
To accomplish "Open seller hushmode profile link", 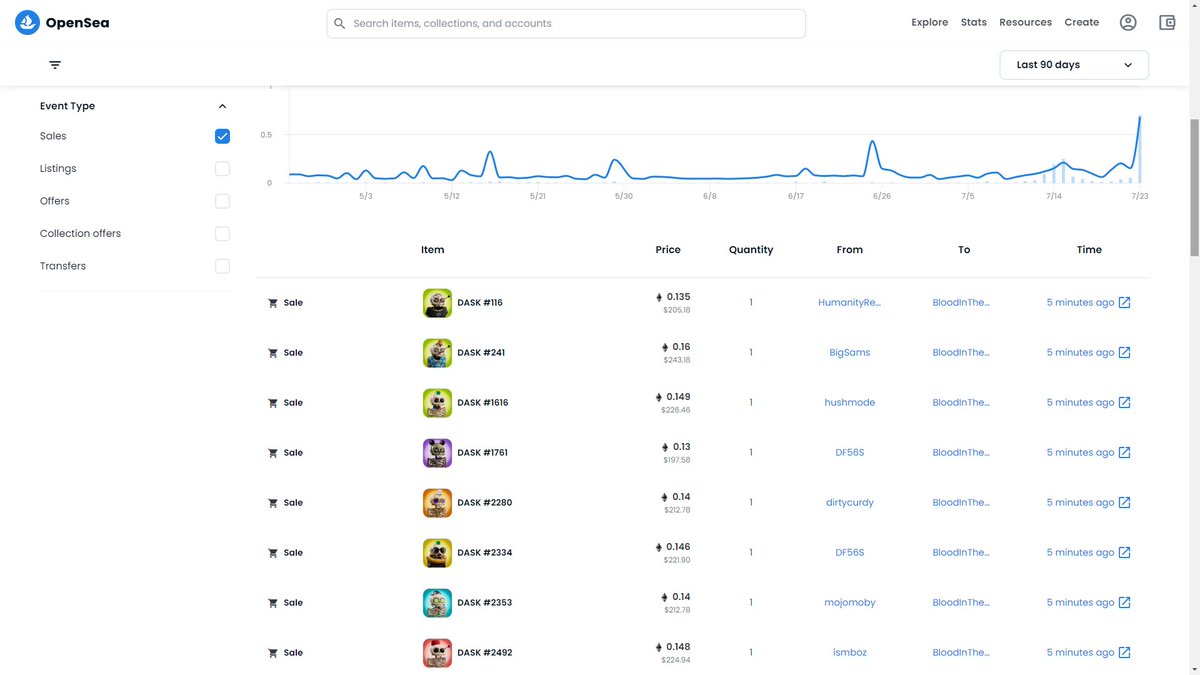I will (x=849, y=402).
